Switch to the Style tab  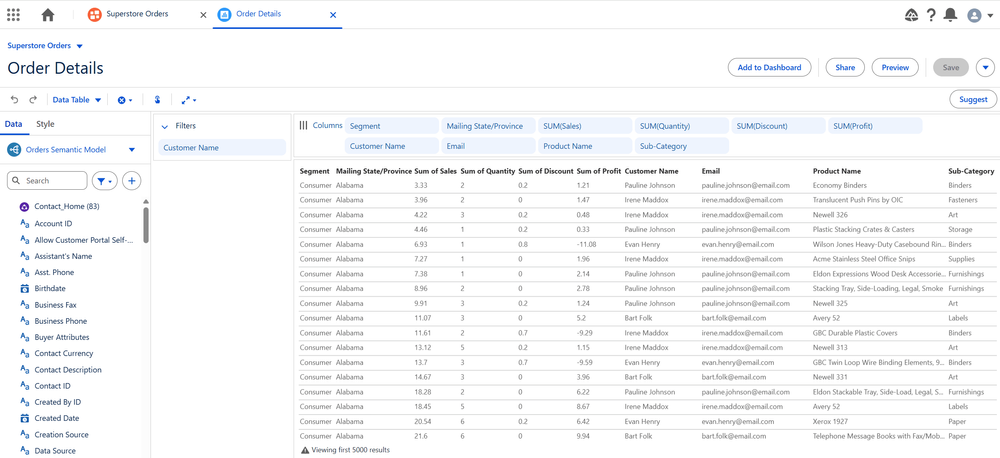tap(45, 124)
